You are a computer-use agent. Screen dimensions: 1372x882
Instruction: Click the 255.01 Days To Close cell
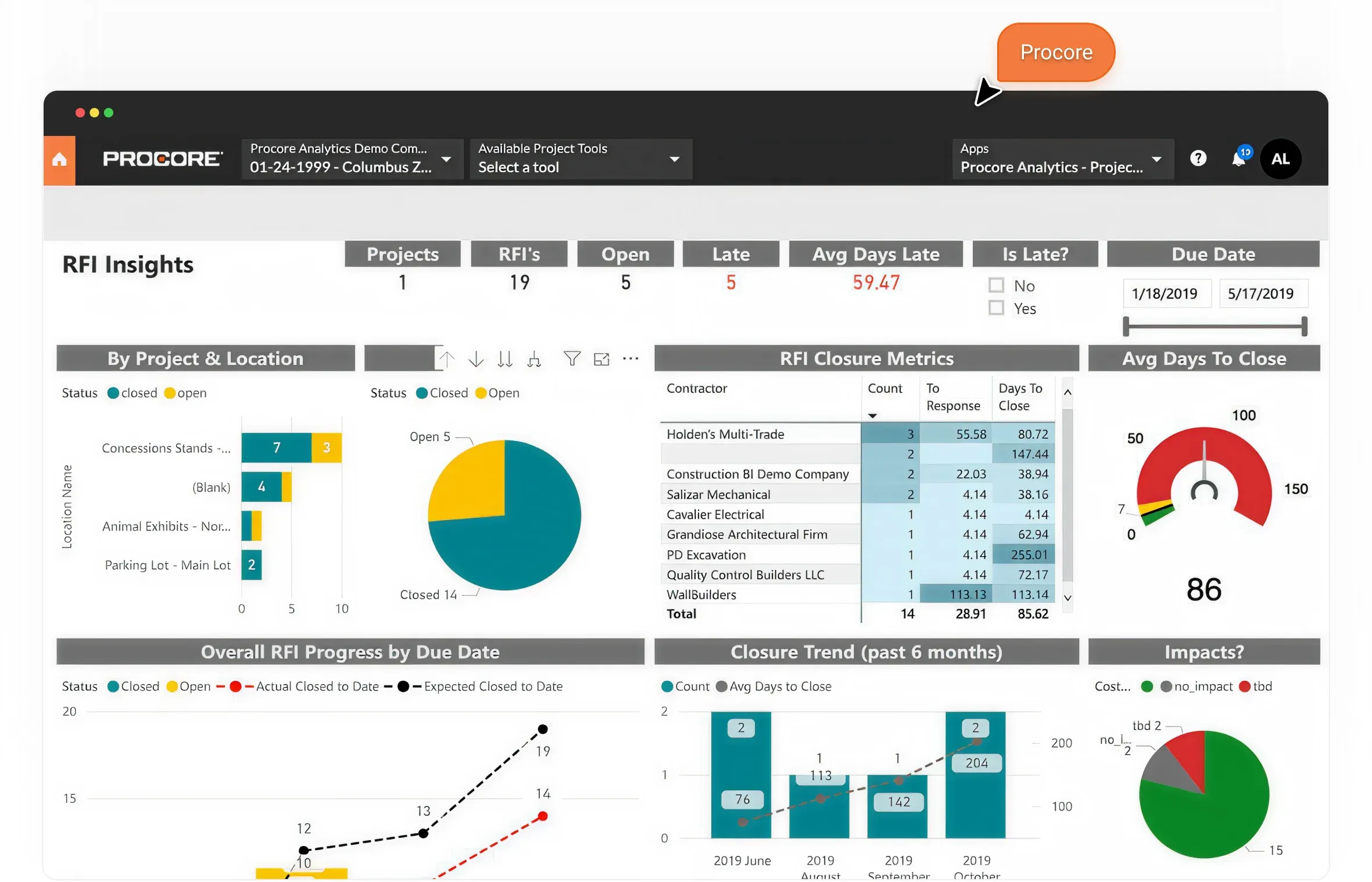tap(1023, 555)
